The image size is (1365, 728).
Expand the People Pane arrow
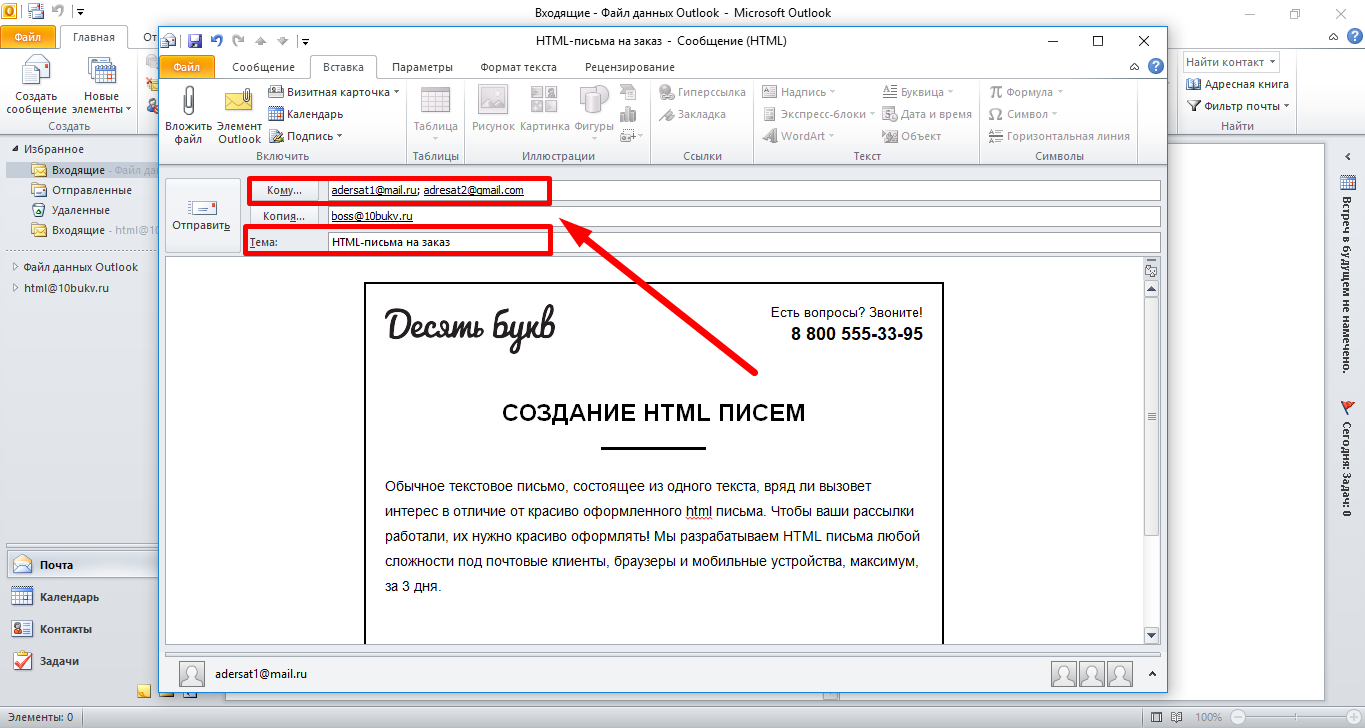point(1150,674)
